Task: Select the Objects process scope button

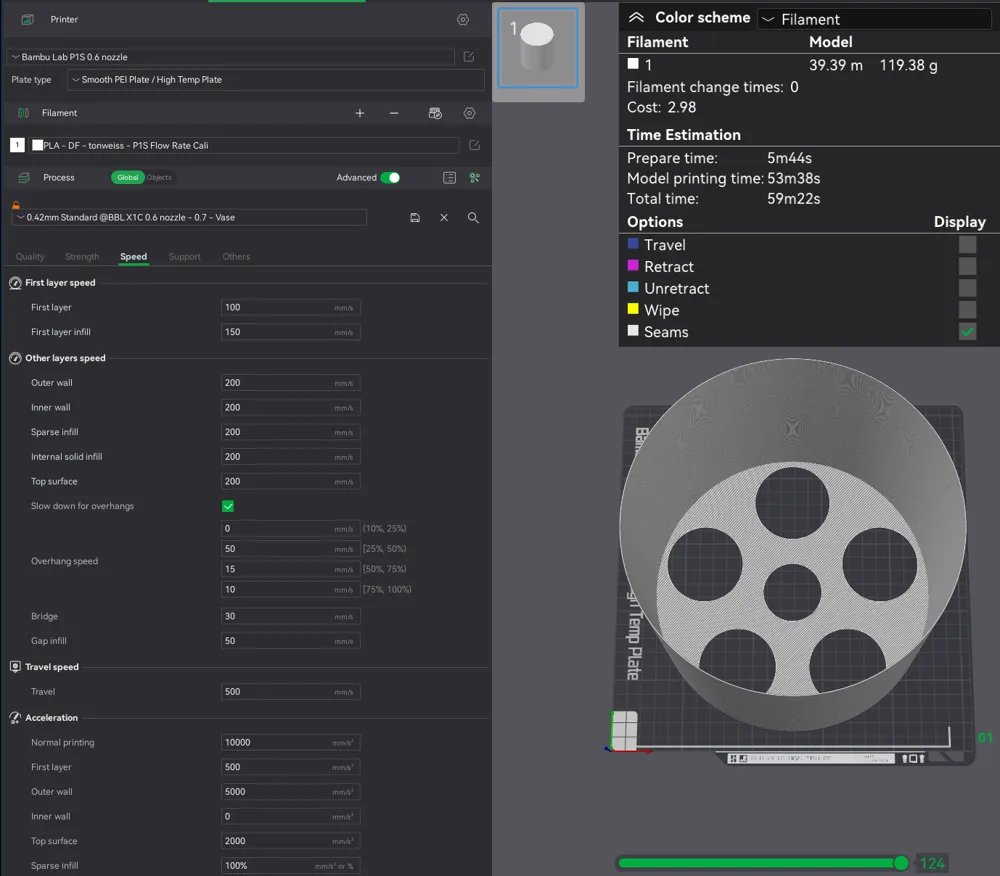Action: pos(159,177)
